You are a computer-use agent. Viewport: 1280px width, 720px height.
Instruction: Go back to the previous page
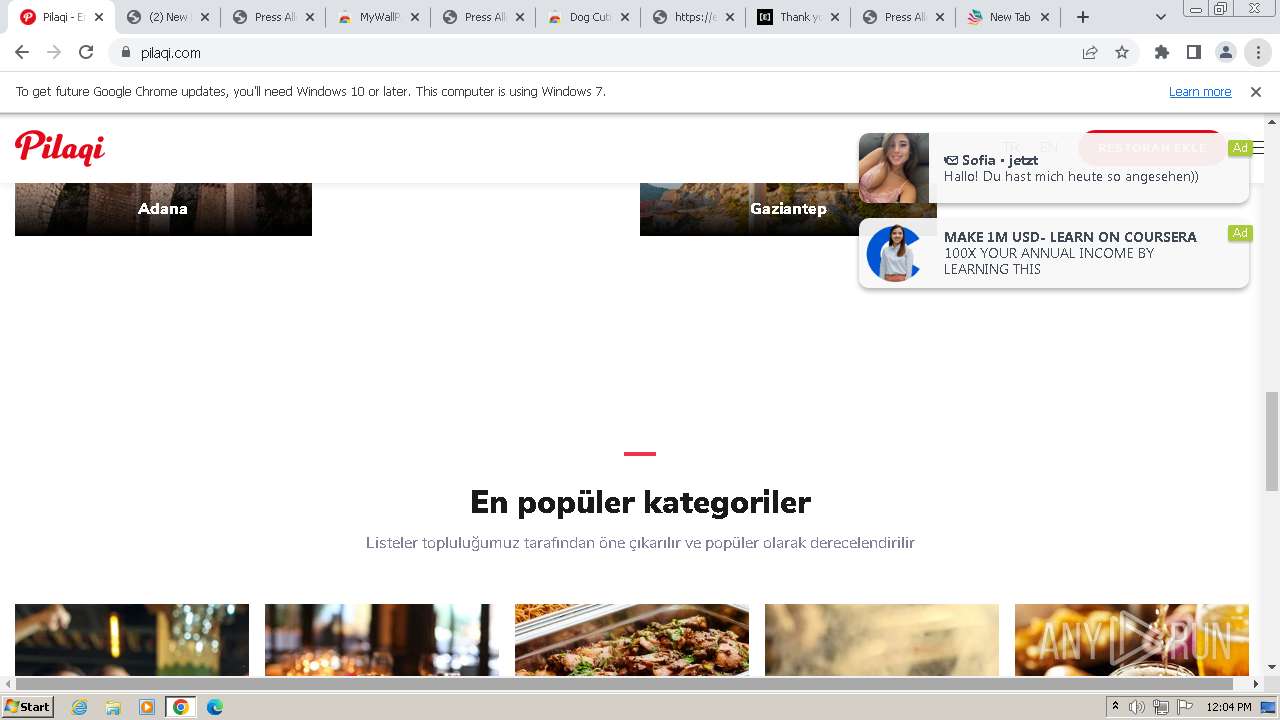22,53
